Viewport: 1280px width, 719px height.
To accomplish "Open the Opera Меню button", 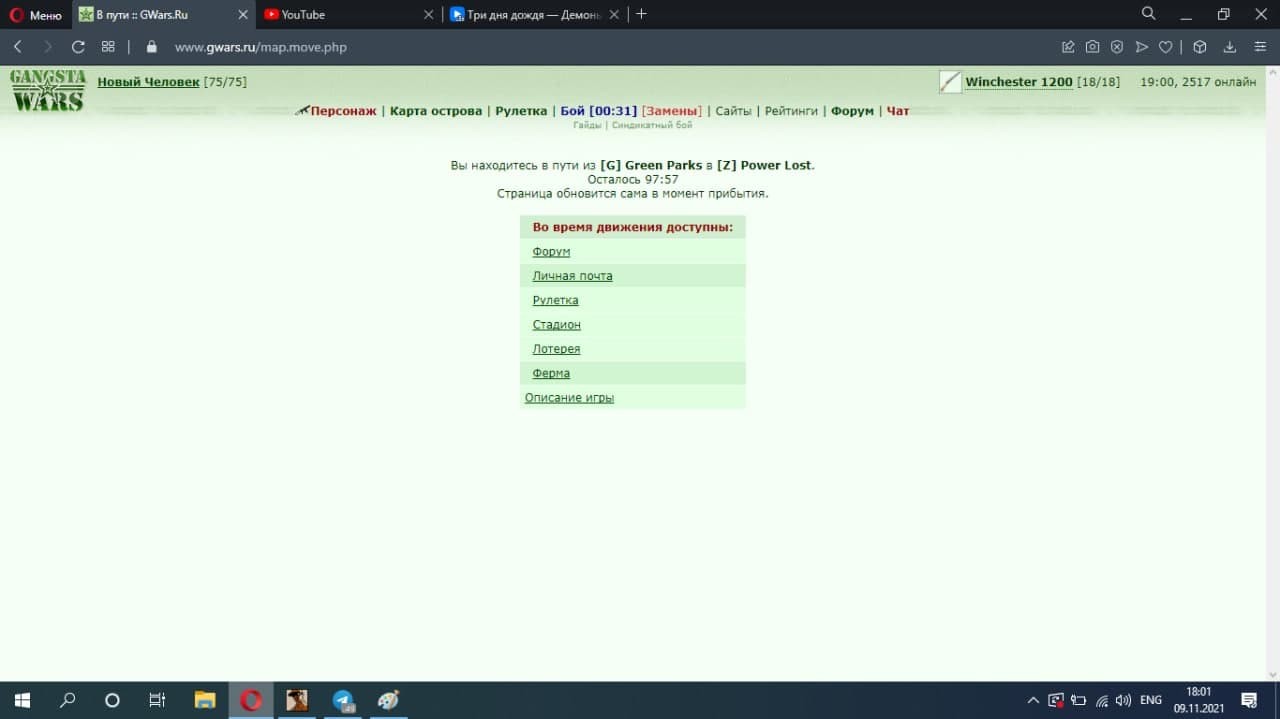I will point(36,15).
